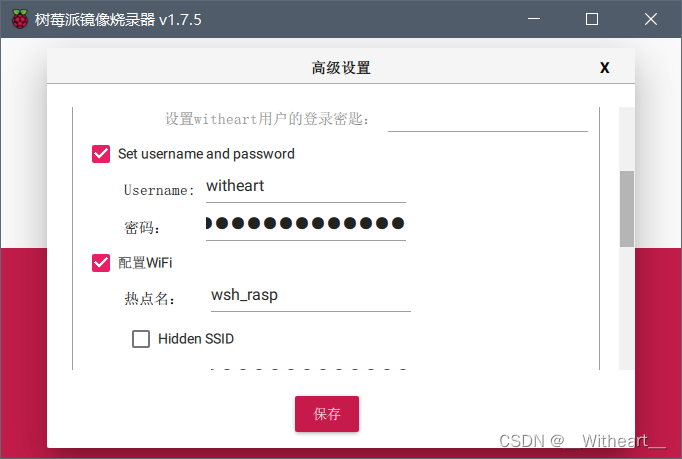Save settings with the 保存 button
The height and width of the screenshot is (459, 682).
point(327,414)
